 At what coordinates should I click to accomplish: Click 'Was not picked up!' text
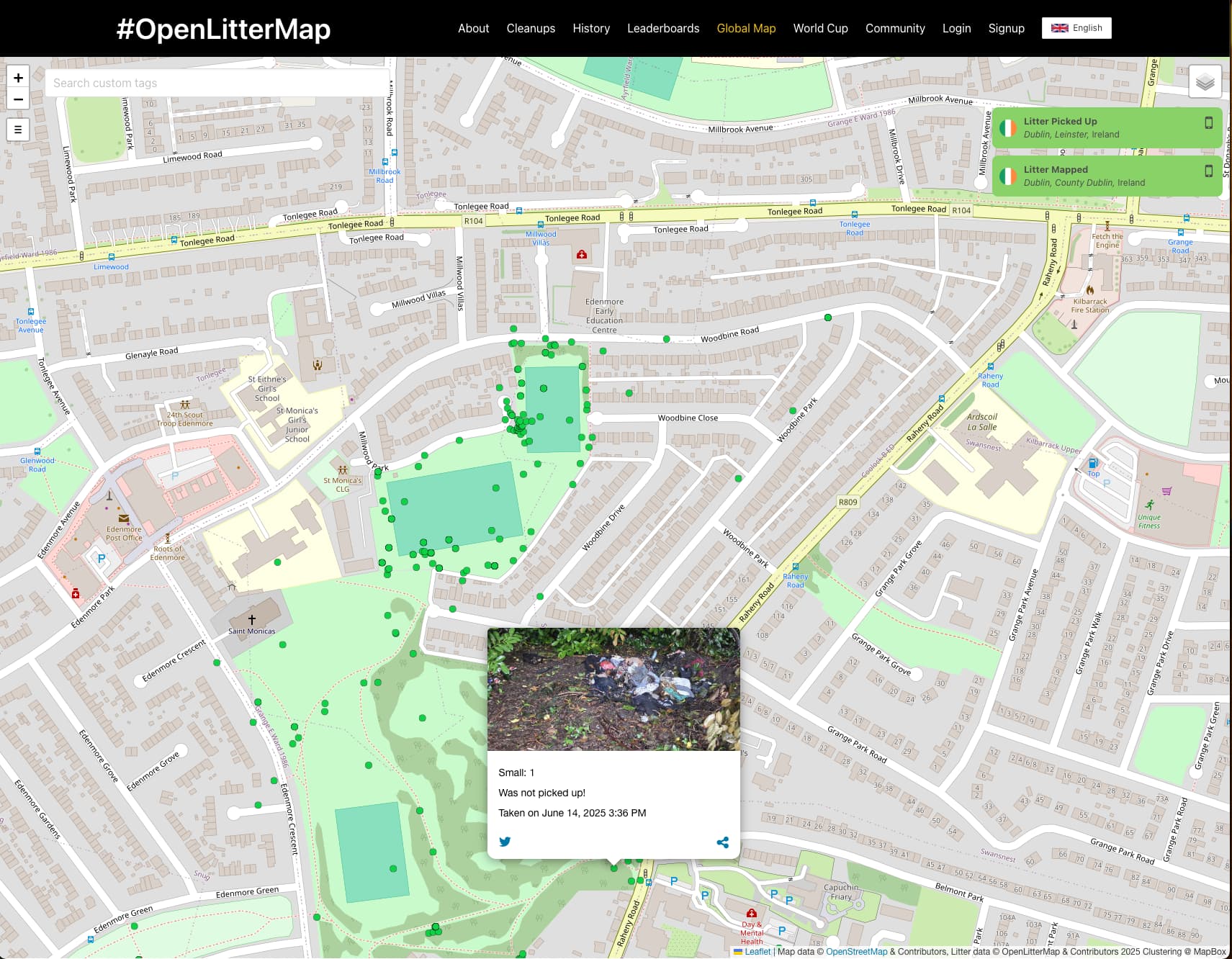click(541, 793)
